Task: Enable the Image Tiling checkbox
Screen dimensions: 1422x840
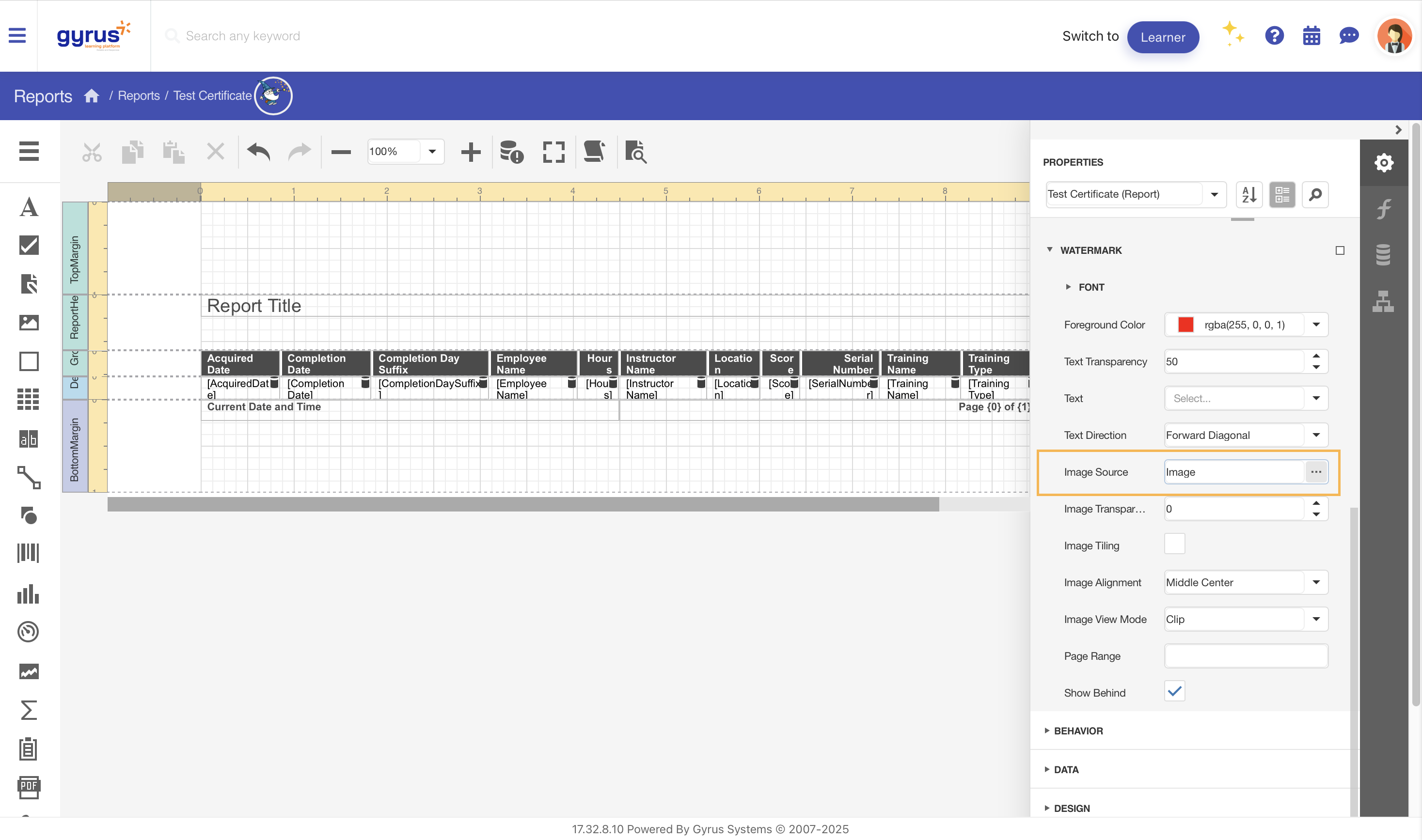Action: tap(1174, 544)
